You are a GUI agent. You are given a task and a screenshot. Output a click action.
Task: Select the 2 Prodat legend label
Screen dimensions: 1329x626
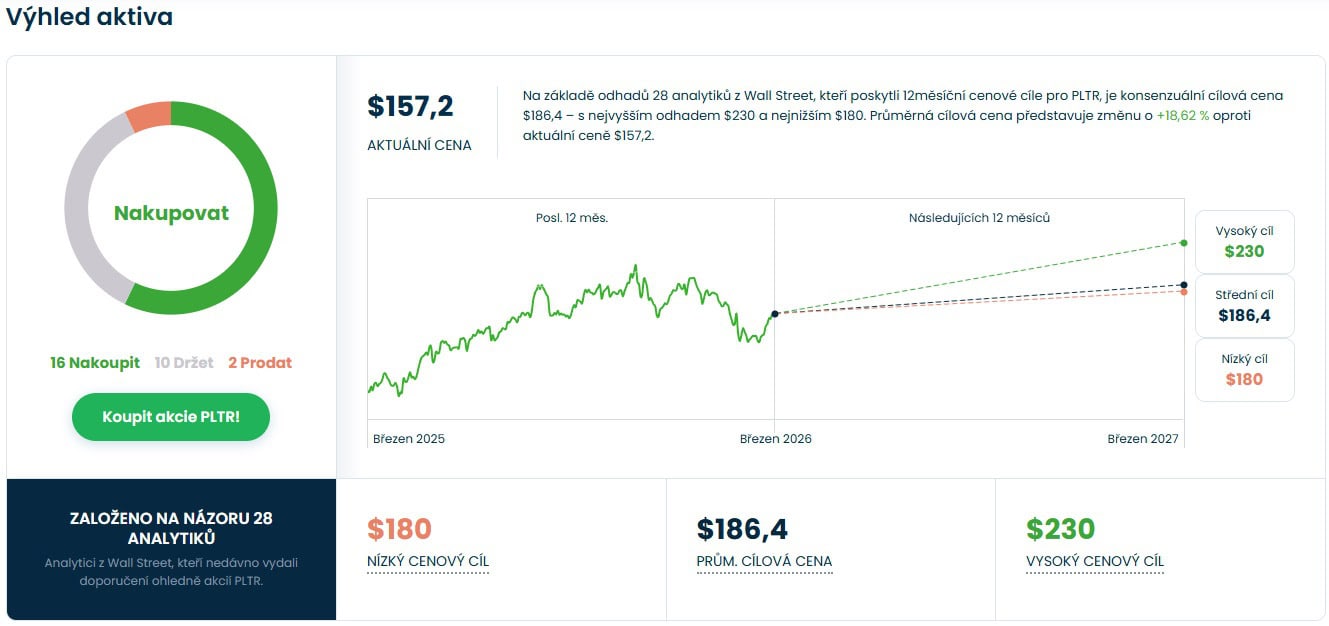(260, 363)
